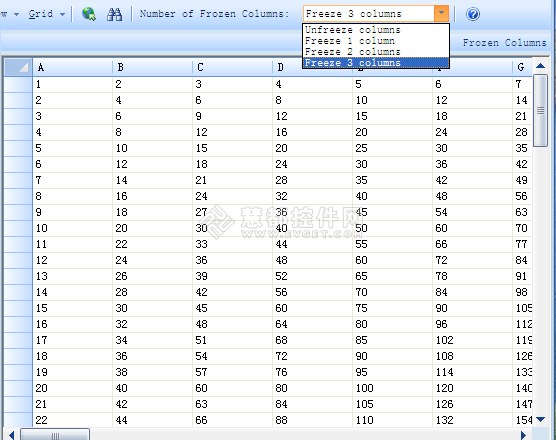556x440 pixels.
Task: Click the select-all corner cell
Action: pyautogui.click(x=18, y=67)
